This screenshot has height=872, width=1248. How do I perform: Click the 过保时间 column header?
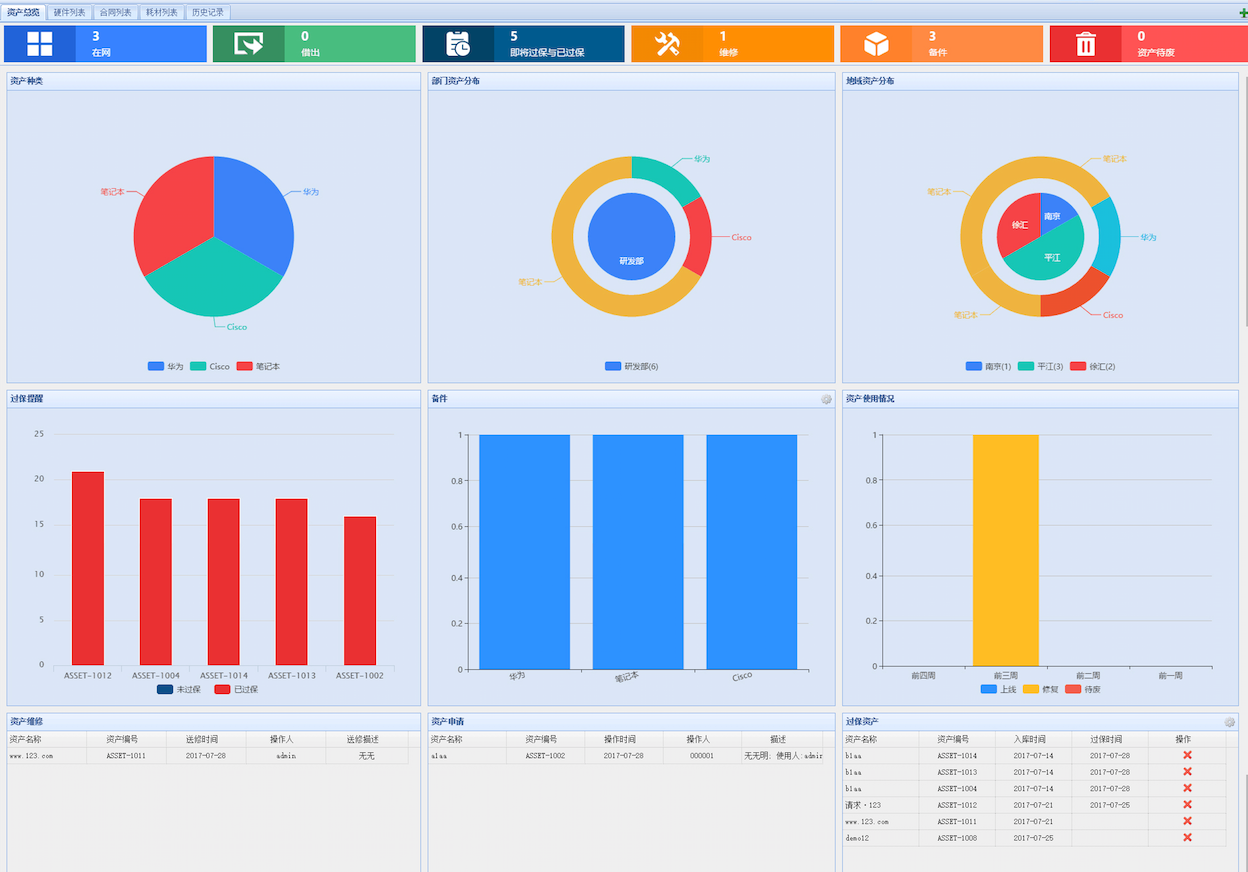tap(1110, 739)
